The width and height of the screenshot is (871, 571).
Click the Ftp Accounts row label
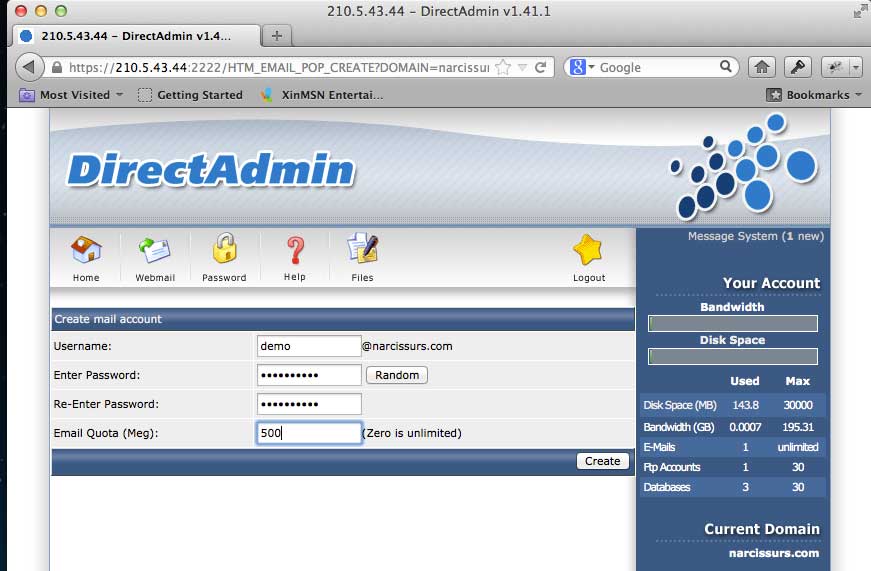(x=672, y=467)
